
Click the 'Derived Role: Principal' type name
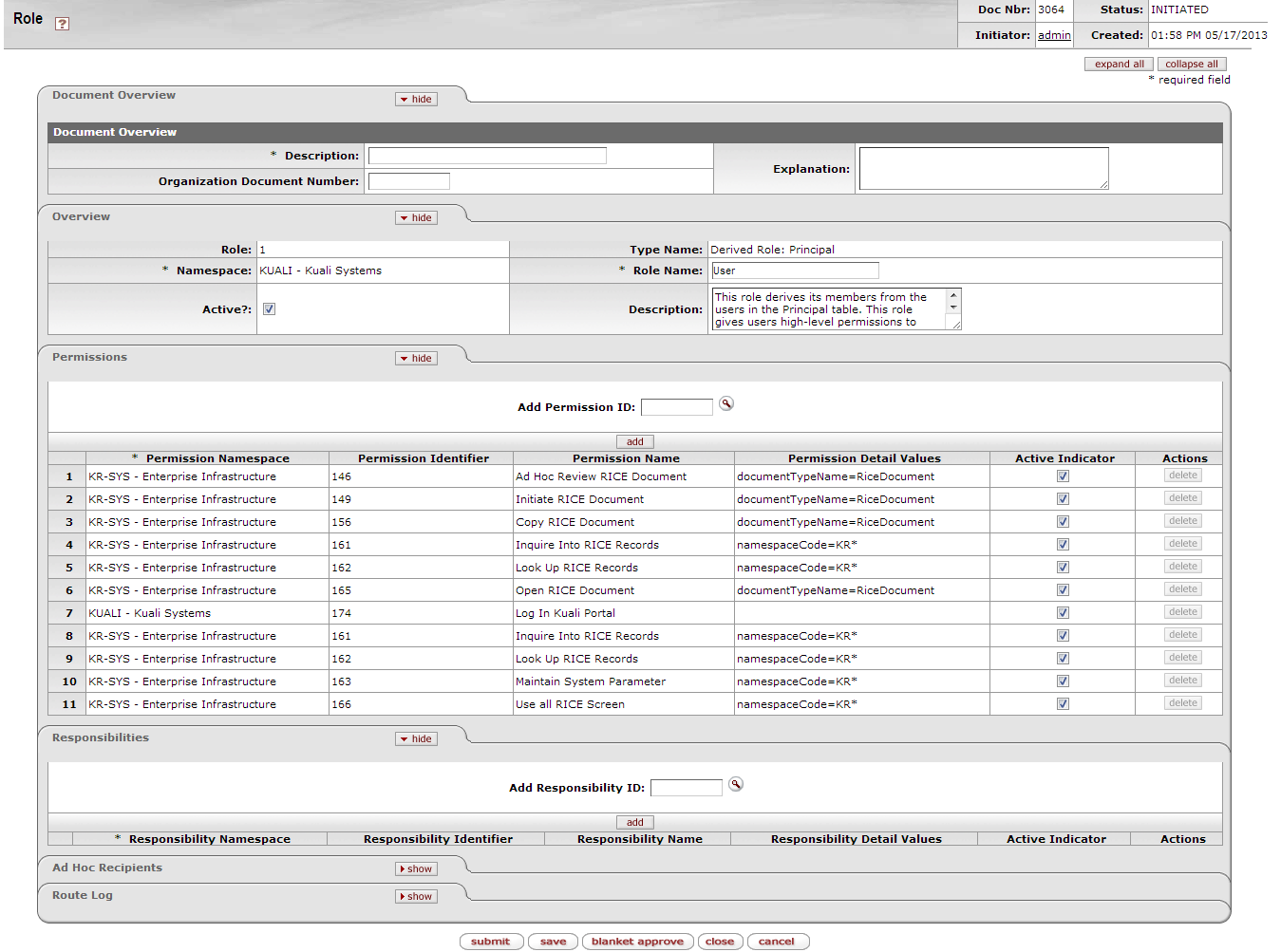pyautogui.click(x=772, y=250)
